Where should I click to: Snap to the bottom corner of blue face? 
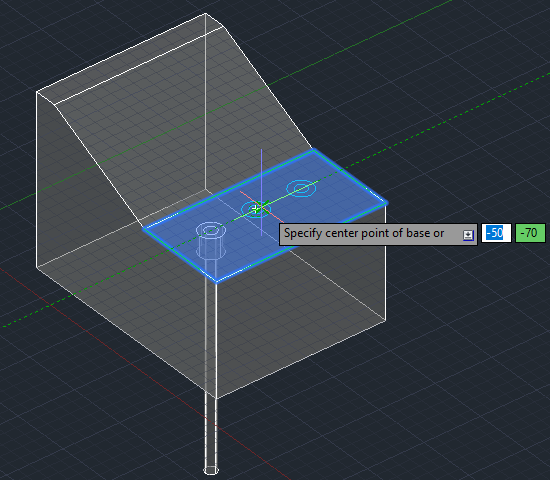point(216,281)
